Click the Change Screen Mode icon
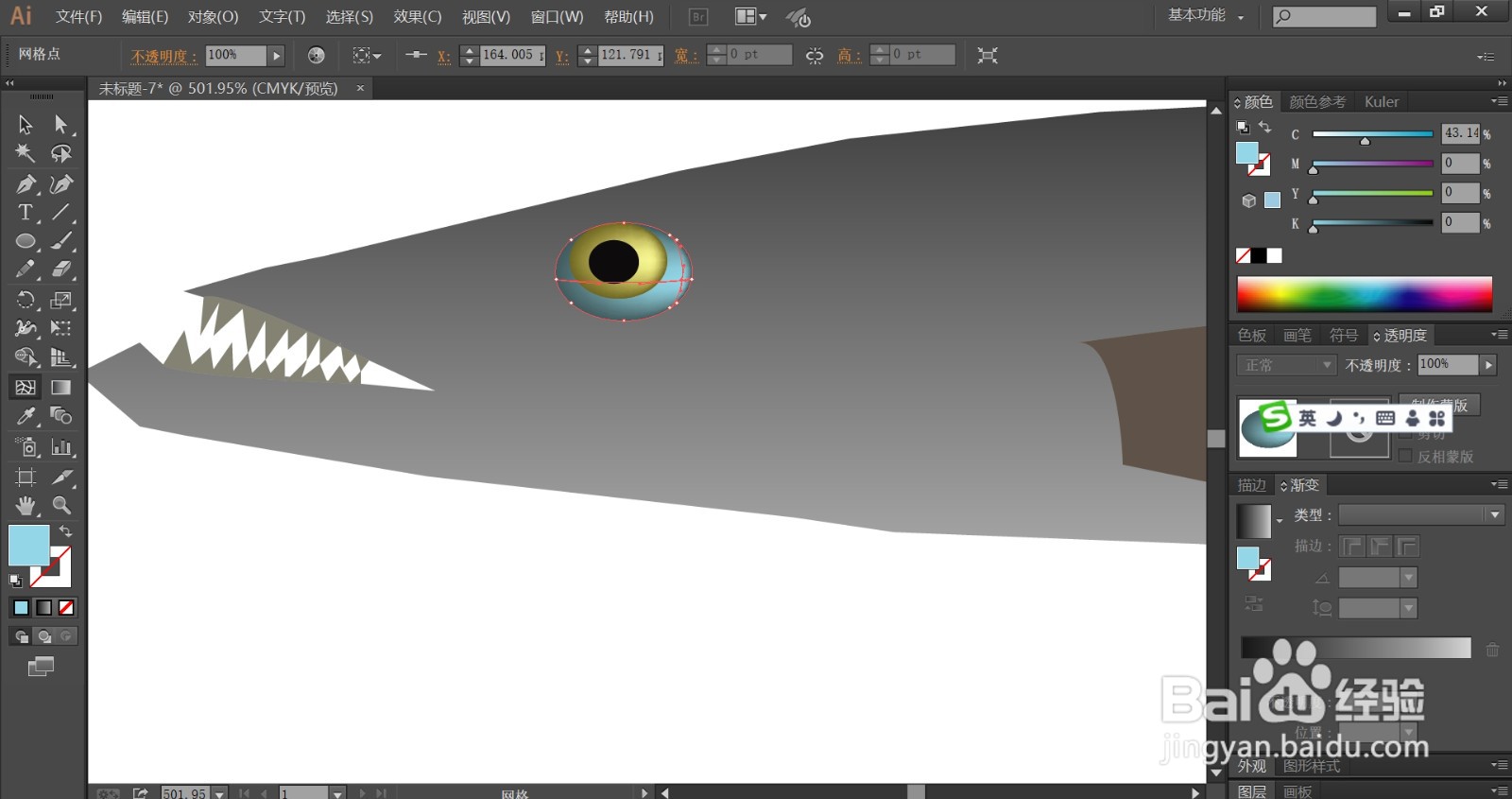1512x799 pixels. [x=41, y=667]
